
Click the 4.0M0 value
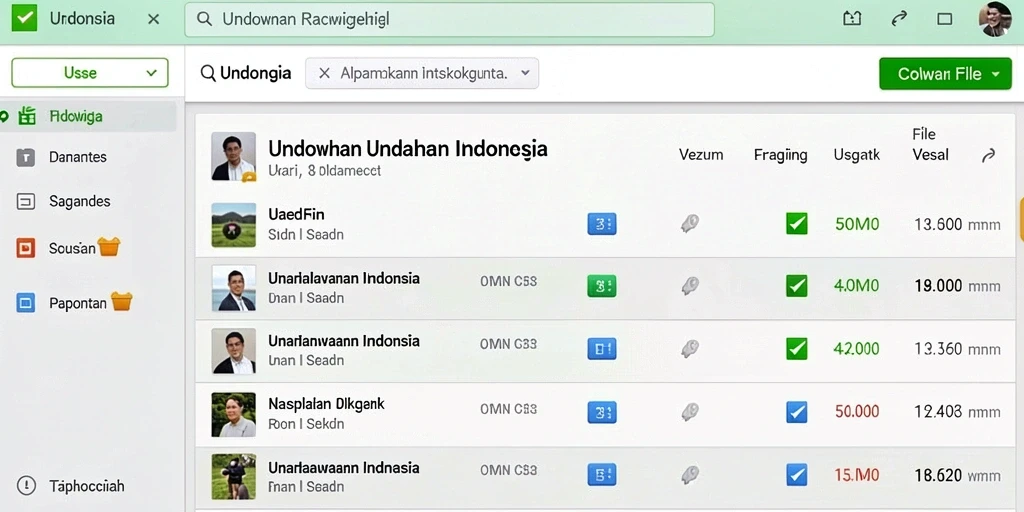pos(856,285)
